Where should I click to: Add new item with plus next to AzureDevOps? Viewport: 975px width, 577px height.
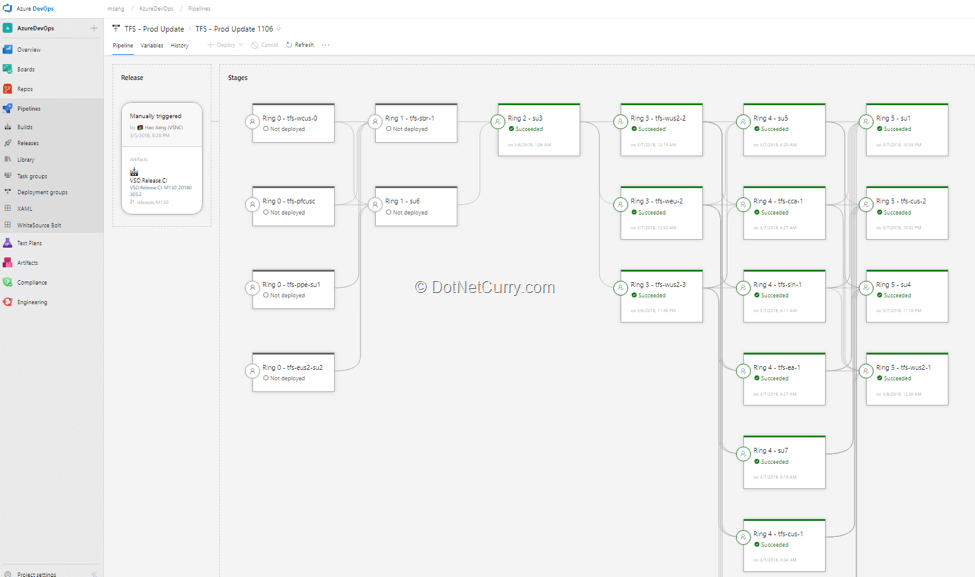tap(94, 28)
